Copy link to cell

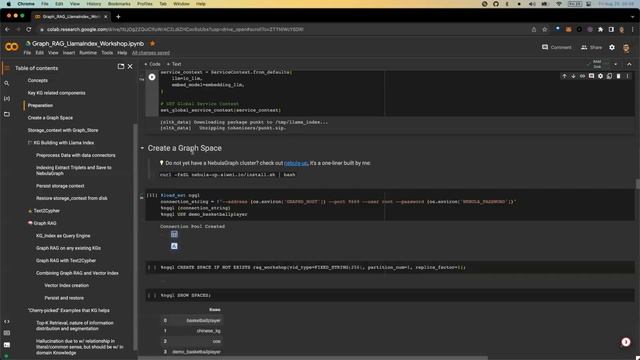click(582, 76)
